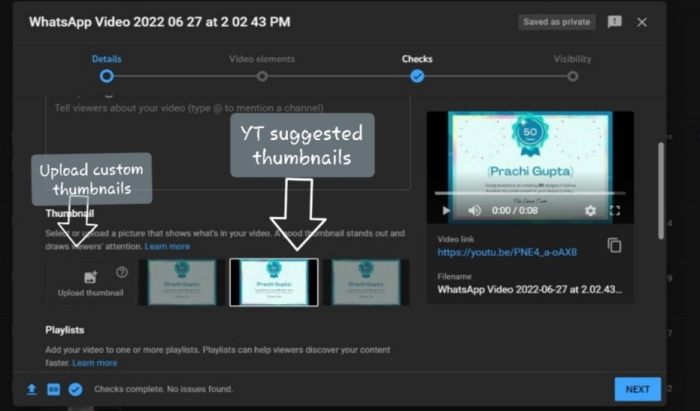Go to the Checks step

[417, 76]
